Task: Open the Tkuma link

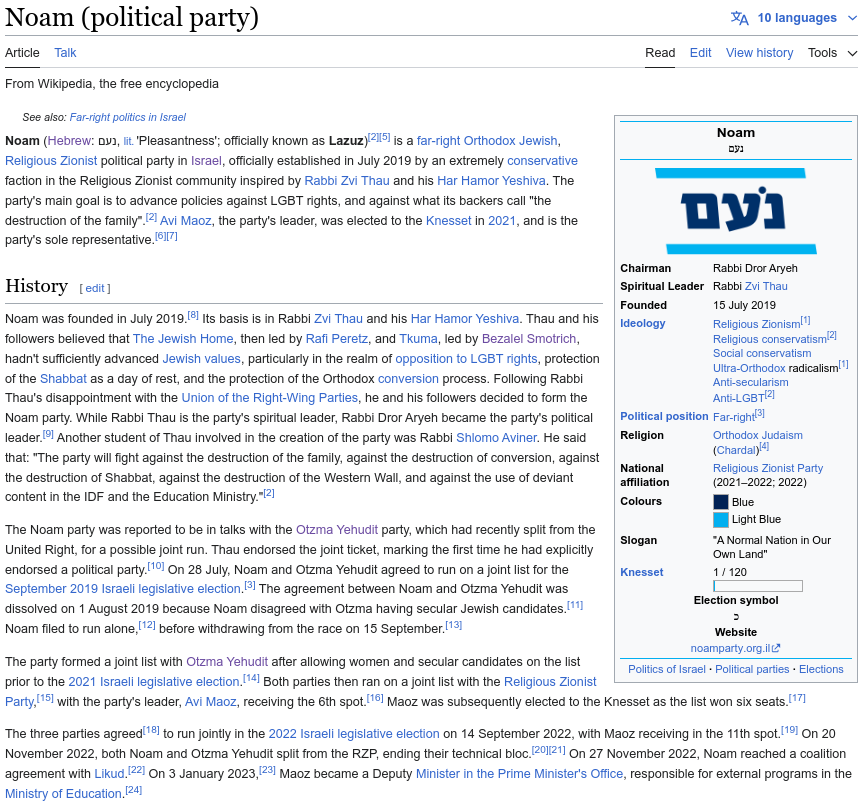Action: click(418, 339)
